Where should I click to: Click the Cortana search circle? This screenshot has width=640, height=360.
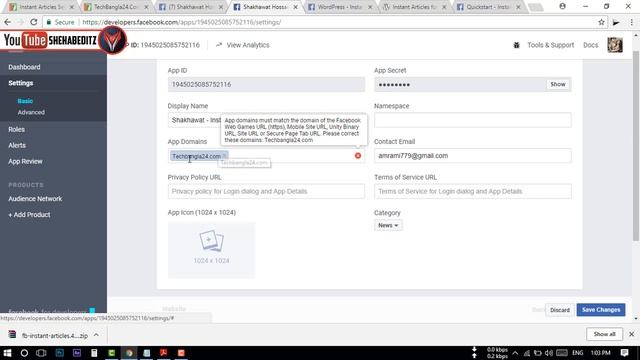pyautogui.click(x=24, y=353)
